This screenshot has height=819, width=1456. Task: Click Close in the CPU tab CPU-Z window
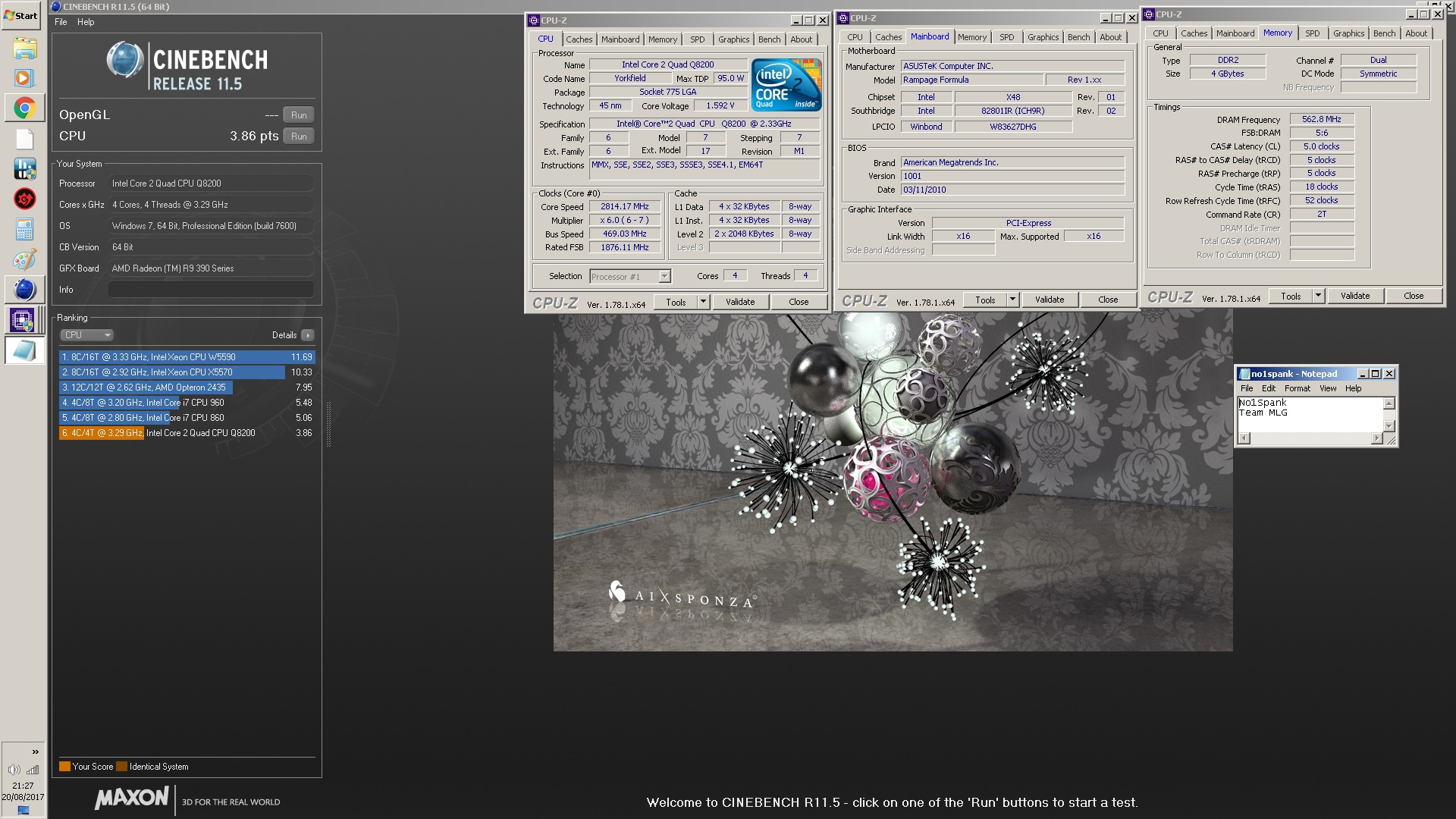(799, 302)
